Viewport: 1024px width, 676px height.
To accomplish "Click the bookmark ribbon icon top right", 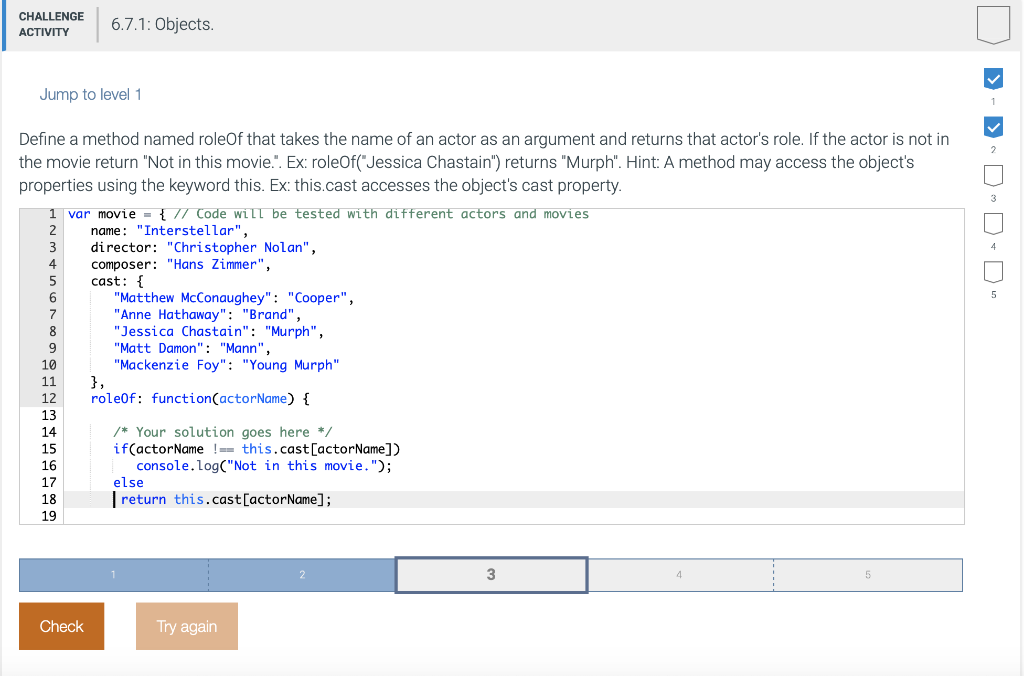I will point(992,22).
